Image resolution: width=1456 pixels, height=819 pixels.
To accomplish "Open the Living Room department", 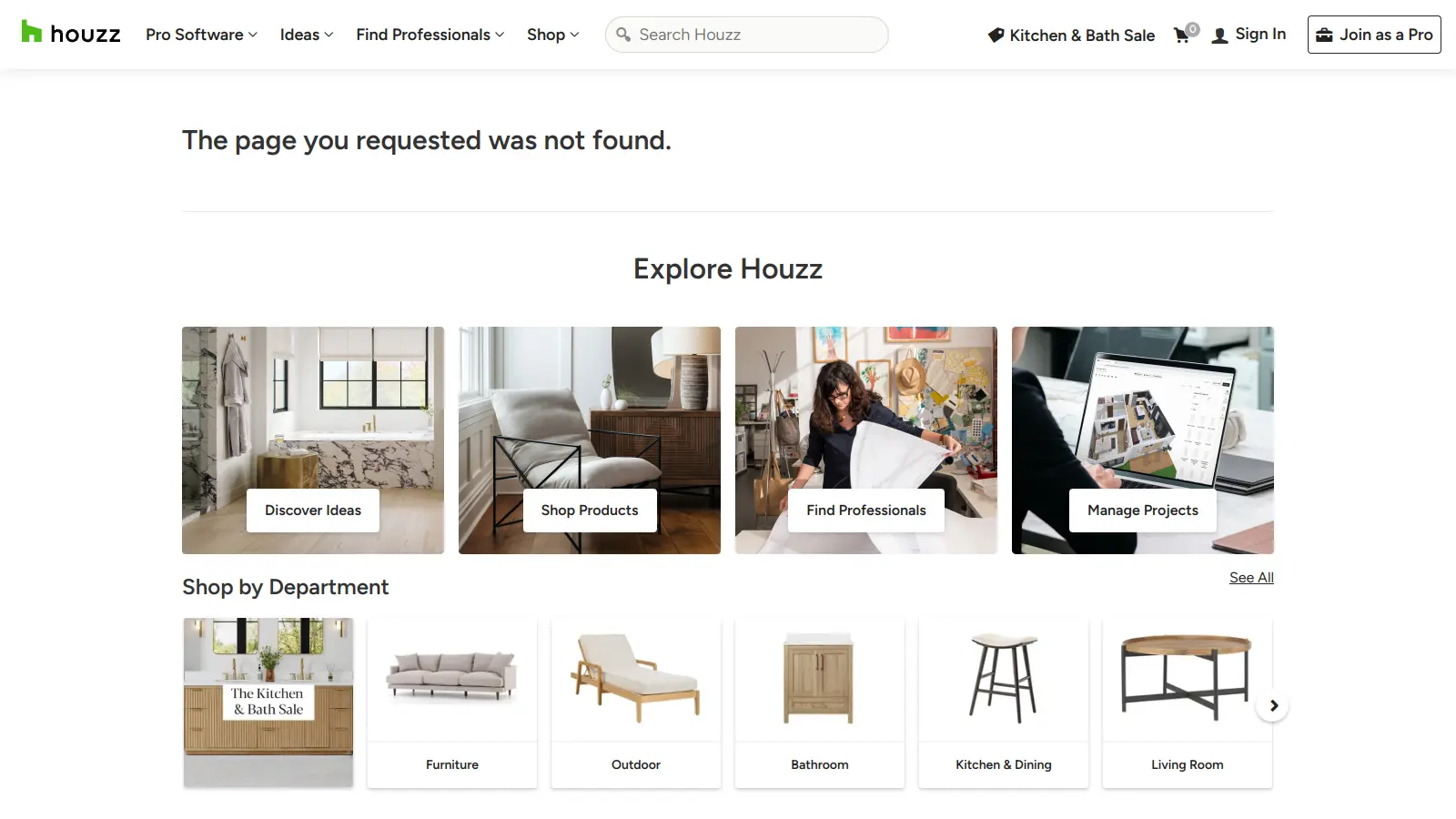I will (x=1187, y=703).
